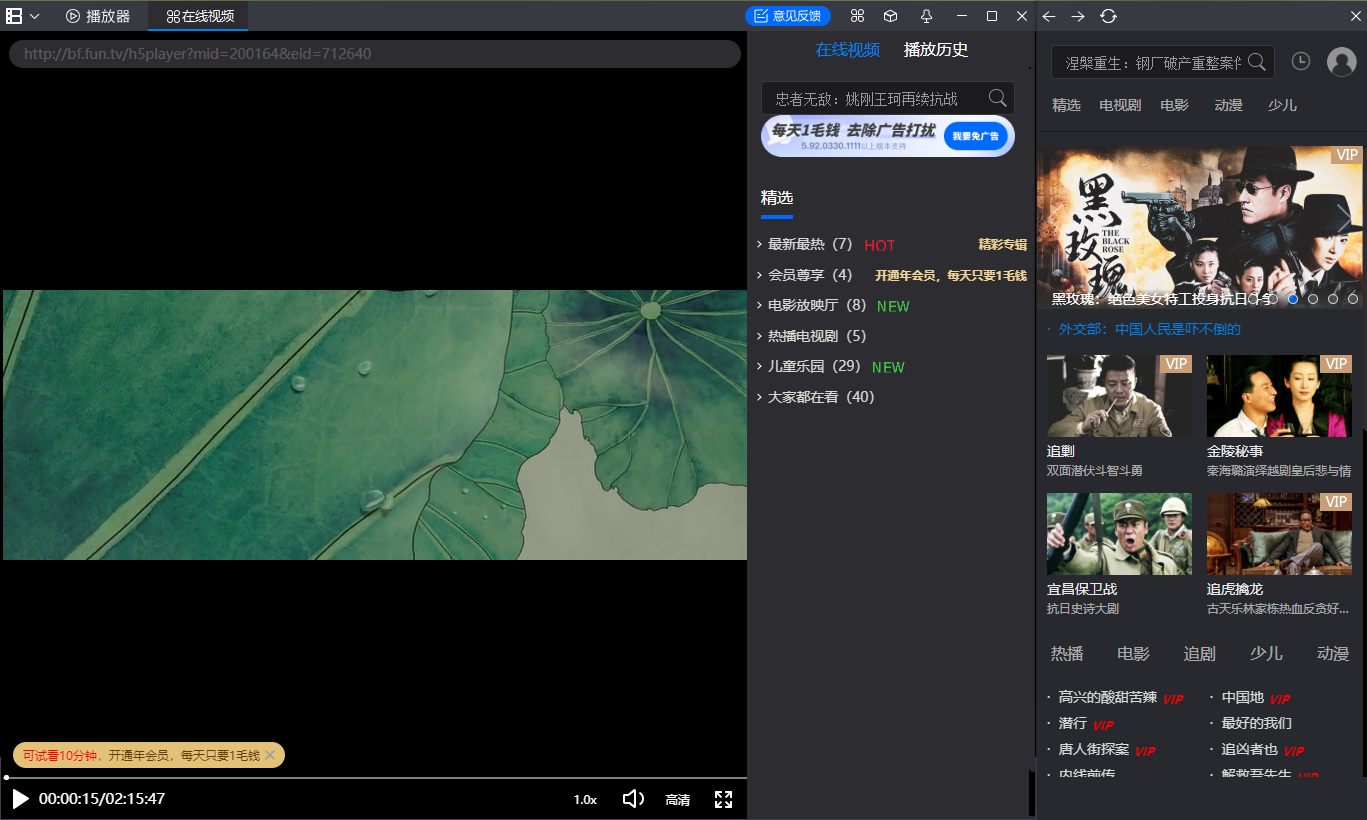Click the cube box icon in title bar

pyautogui.click(x=890, y=16)
